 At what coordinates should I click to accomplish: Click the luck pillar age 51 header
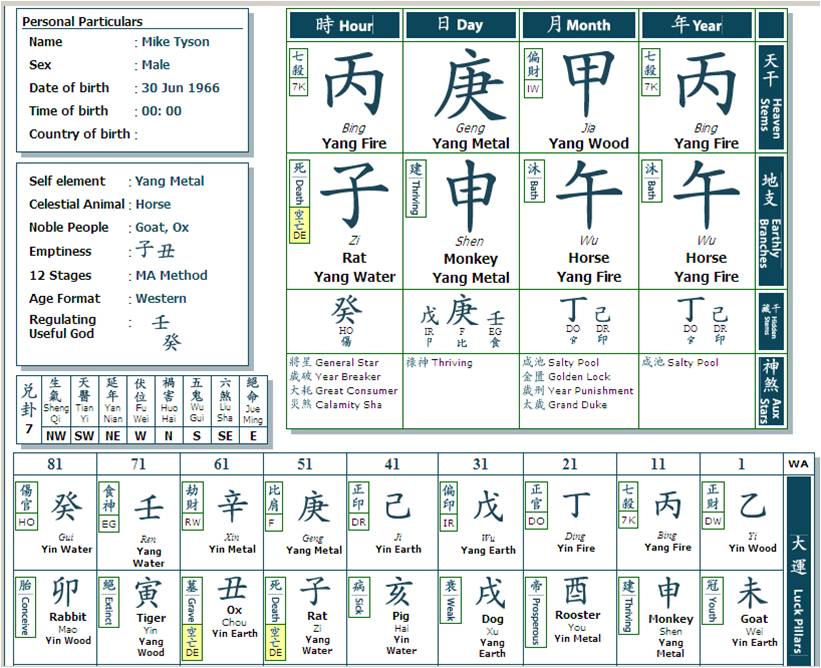[x=305, y=464]
